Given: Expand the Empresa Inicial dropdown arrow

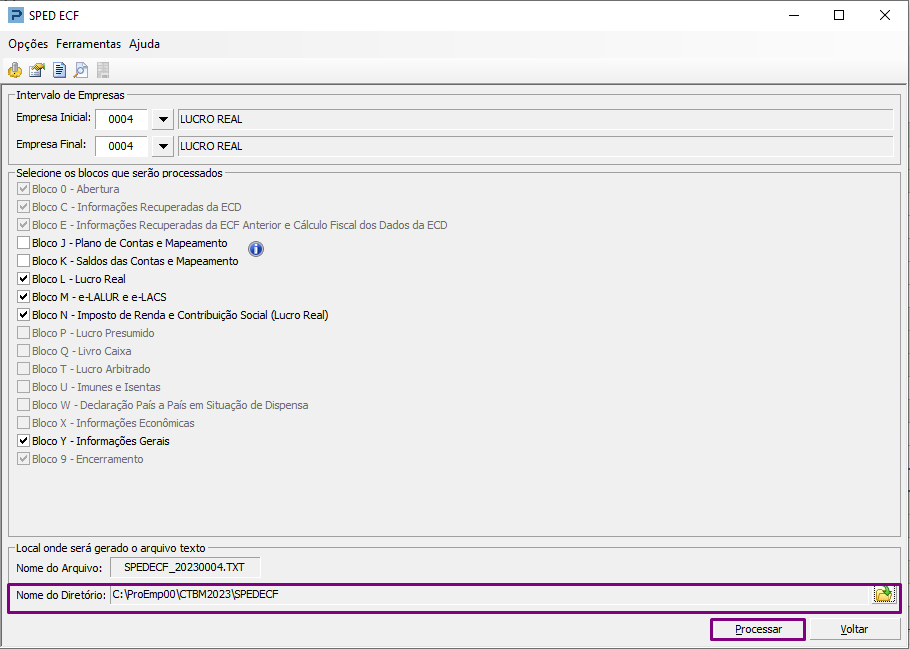Looking at the screenshot, I should tap(163, 119).
